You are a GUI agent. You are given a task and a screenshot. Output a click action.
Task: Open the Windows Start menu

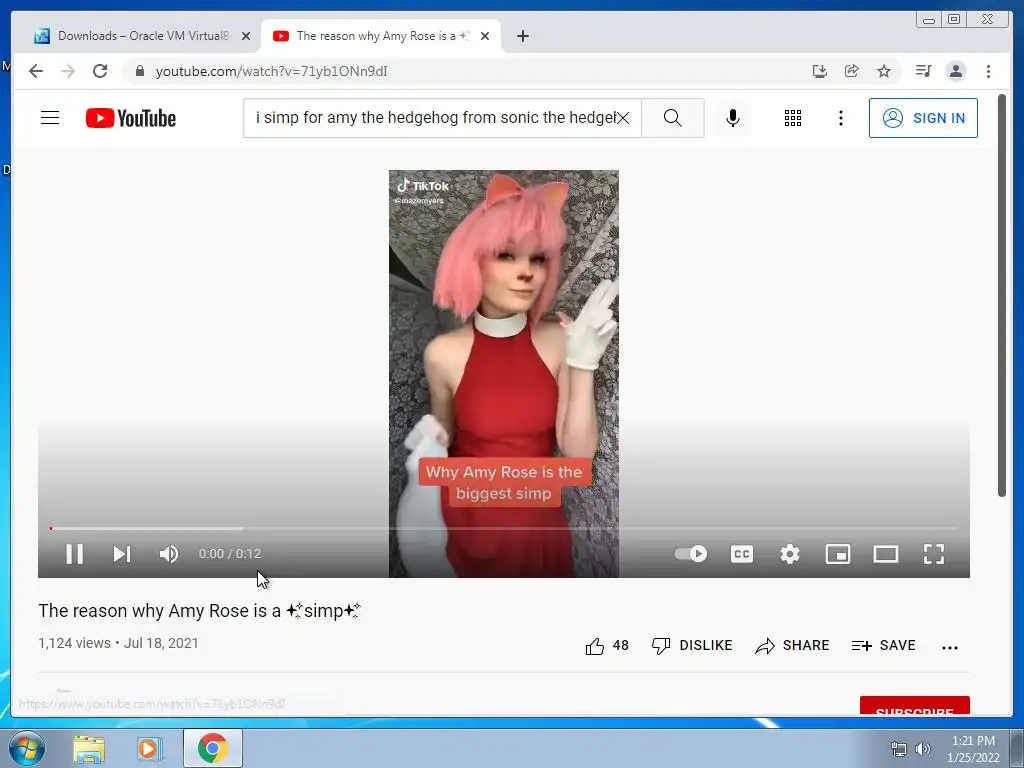(27, 748)
